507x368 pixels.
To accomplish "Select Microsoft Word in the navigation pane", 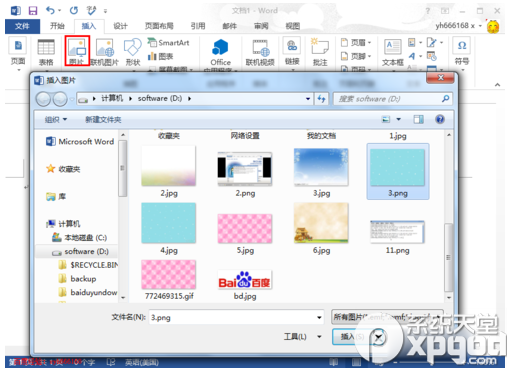I will (80, 142).
